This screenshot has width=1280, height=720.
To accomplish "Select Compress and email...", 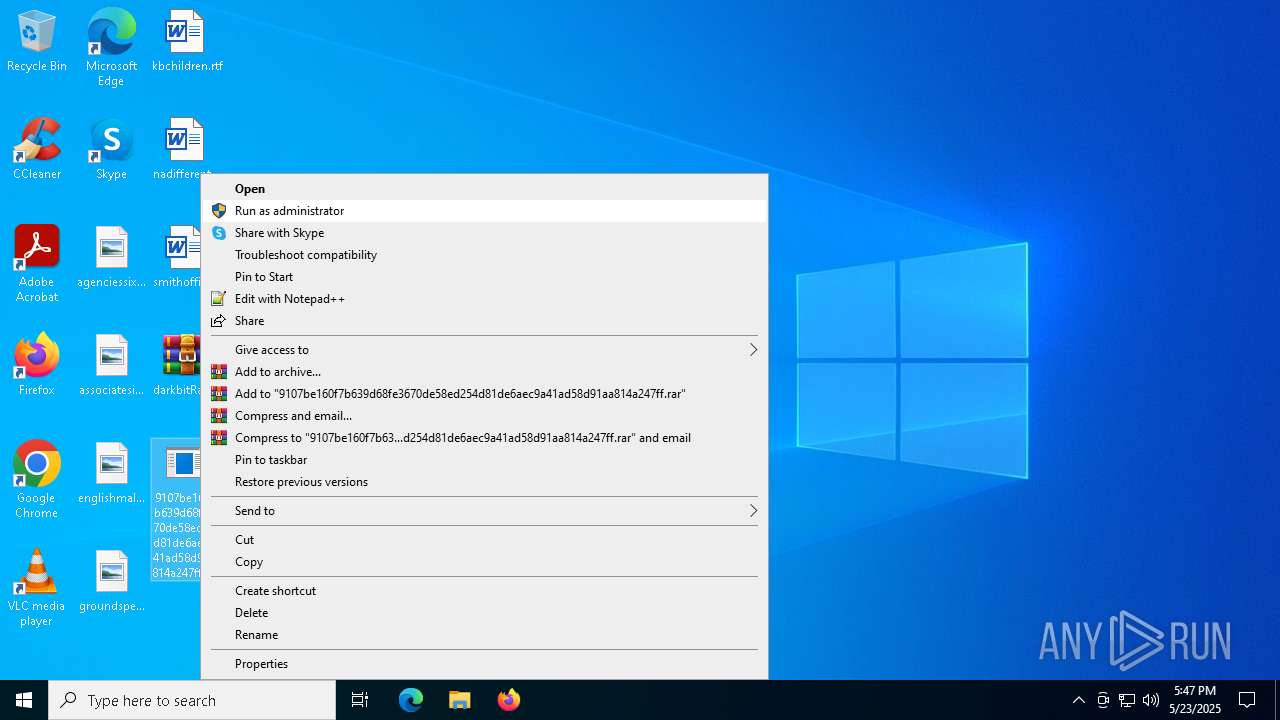I will [484, 416].
